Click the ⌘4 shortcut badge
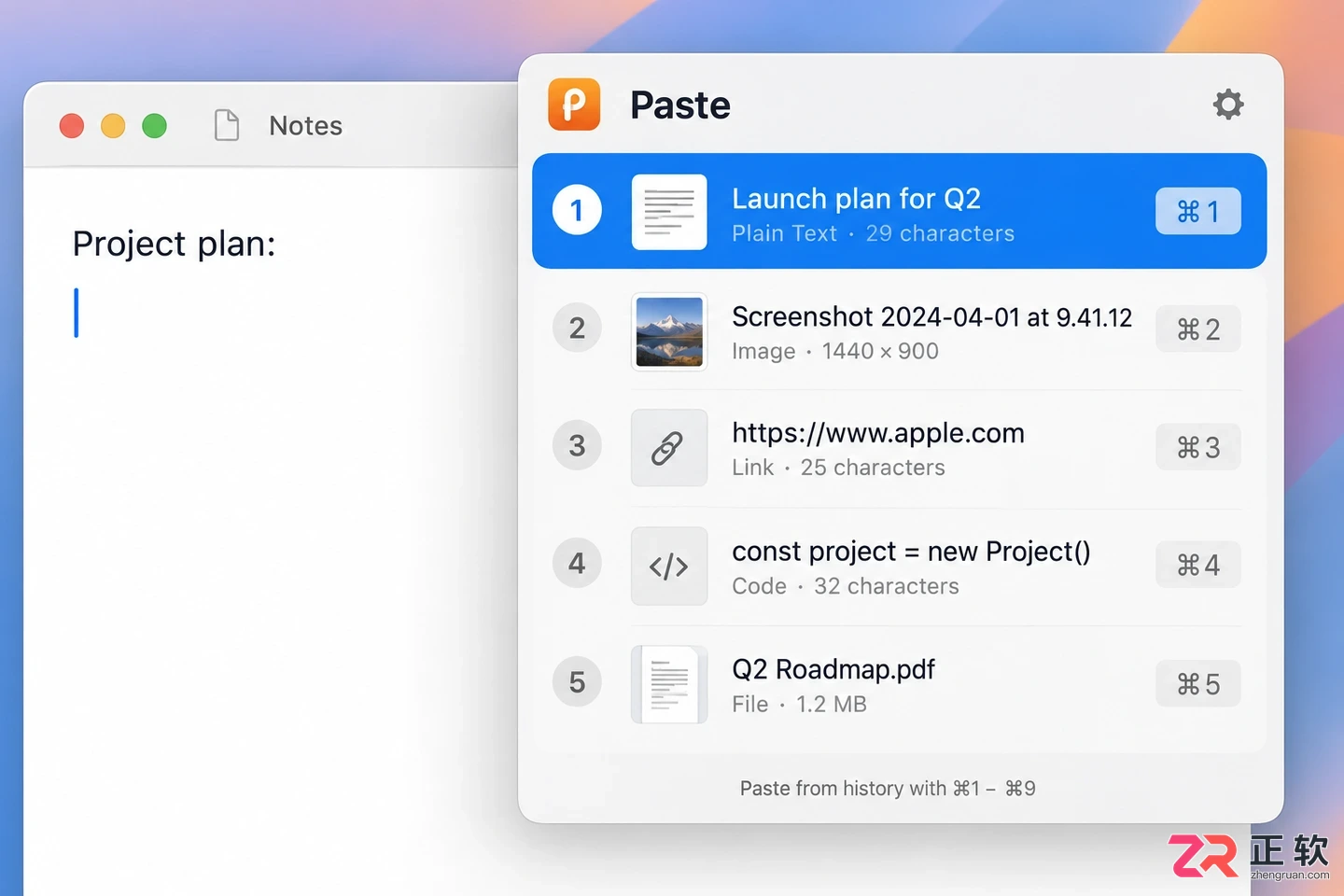 pos(1198,566)
